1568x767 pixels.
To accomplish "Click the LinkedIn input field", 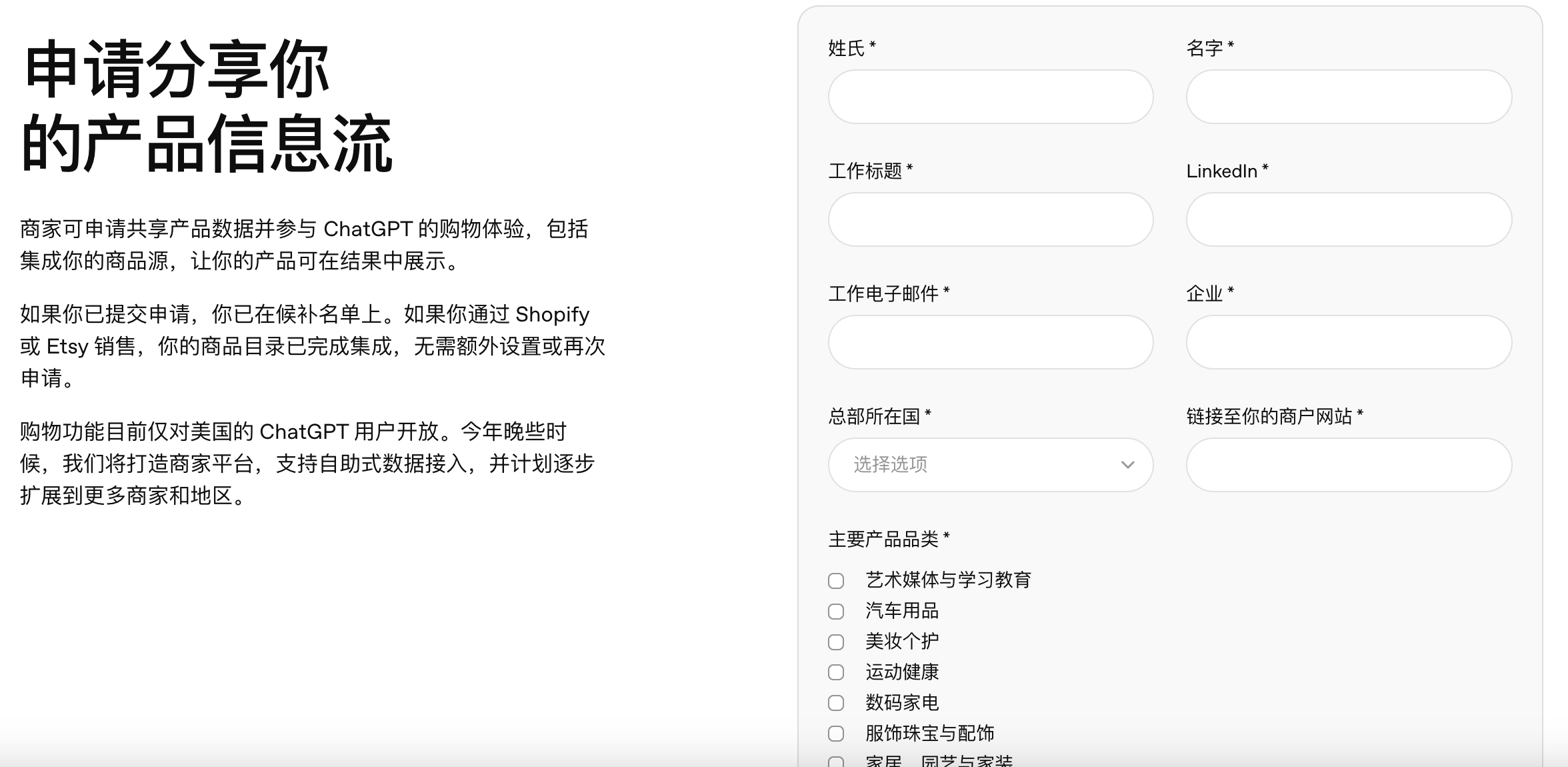I will [1349, 219].
